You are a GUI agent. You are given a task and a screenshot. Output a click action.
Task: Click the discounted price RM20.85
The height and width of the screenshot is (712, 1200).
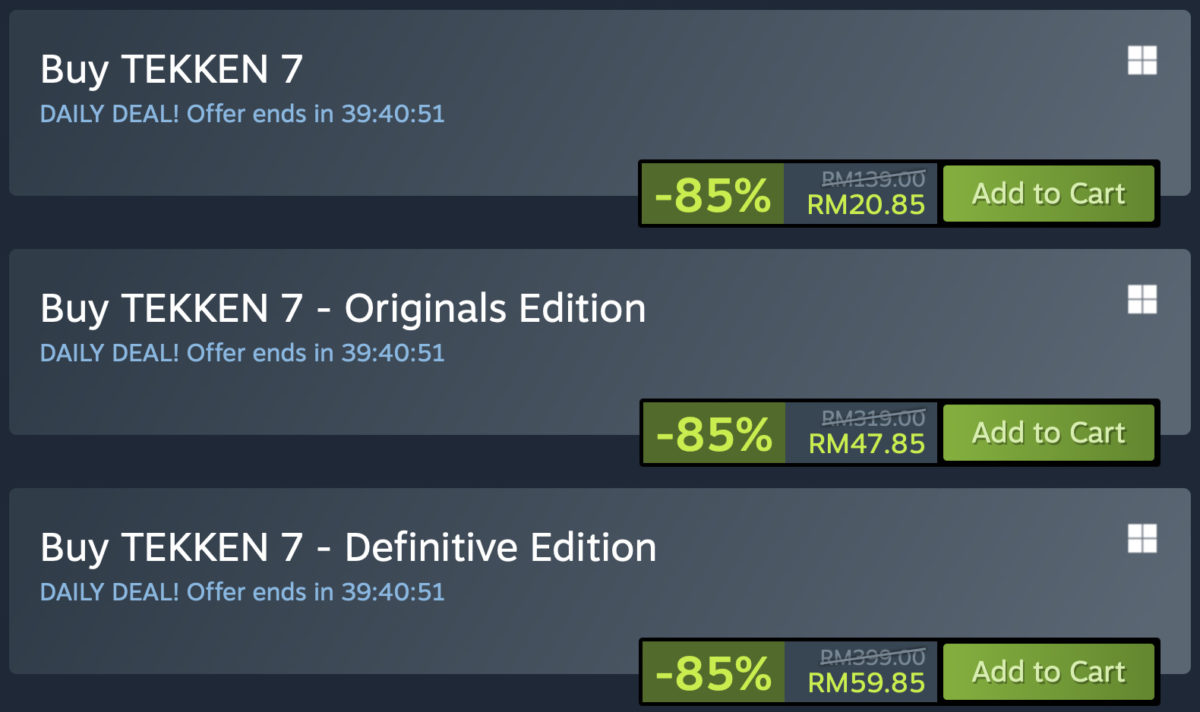[866, 205]
